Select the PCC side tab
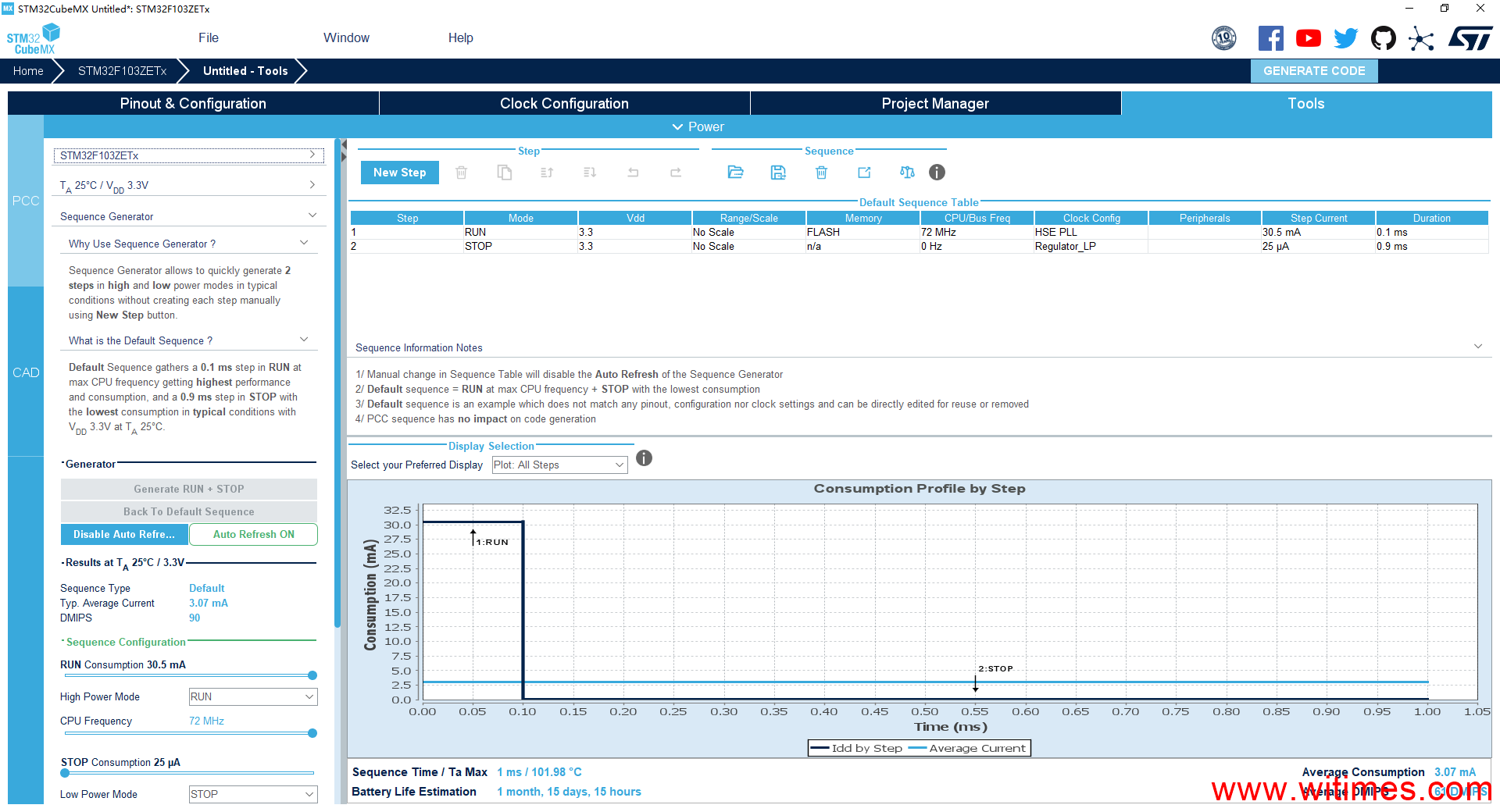 pos(26,201)
